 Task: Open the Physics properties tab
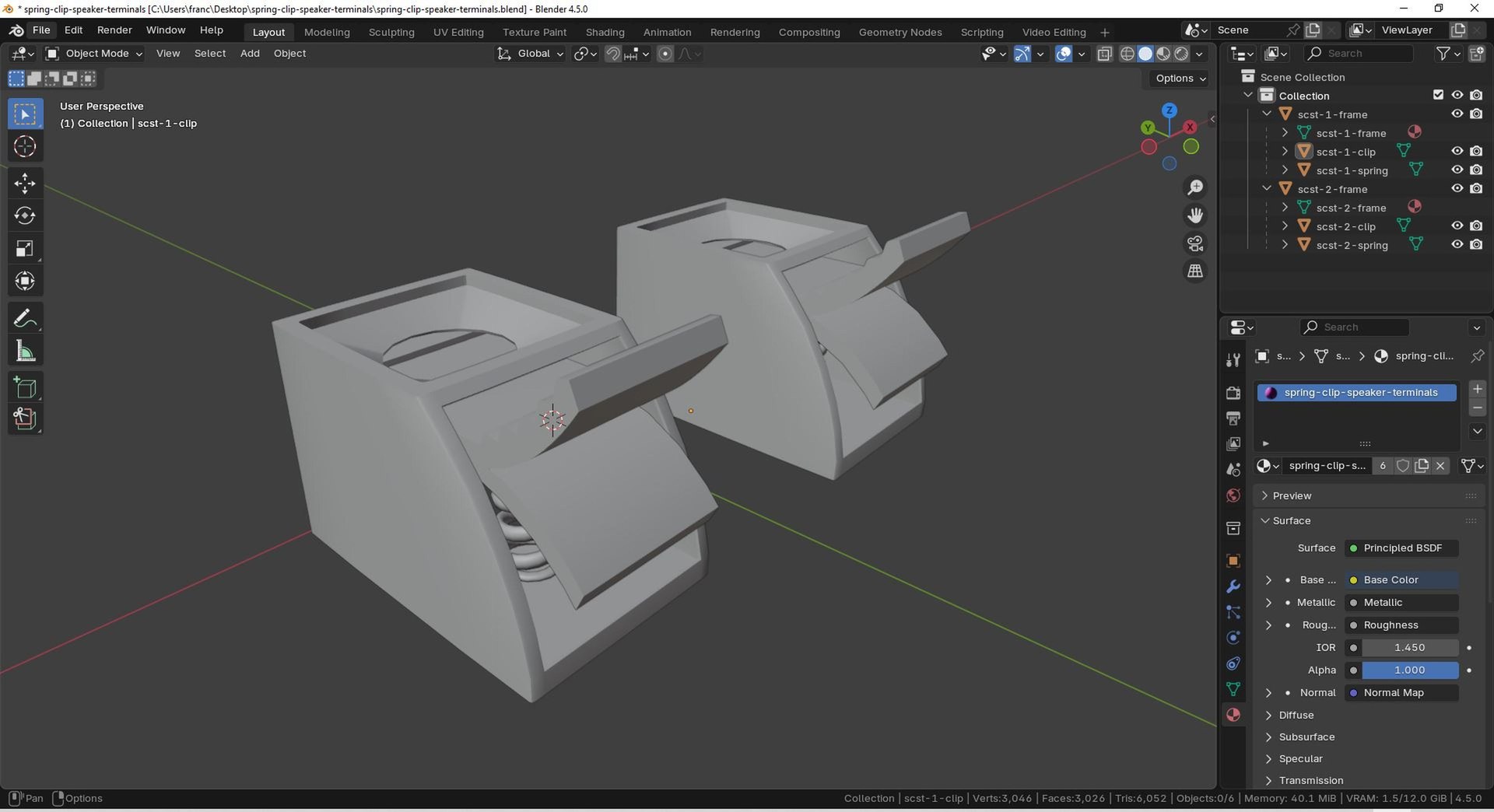pos(1233,638)
